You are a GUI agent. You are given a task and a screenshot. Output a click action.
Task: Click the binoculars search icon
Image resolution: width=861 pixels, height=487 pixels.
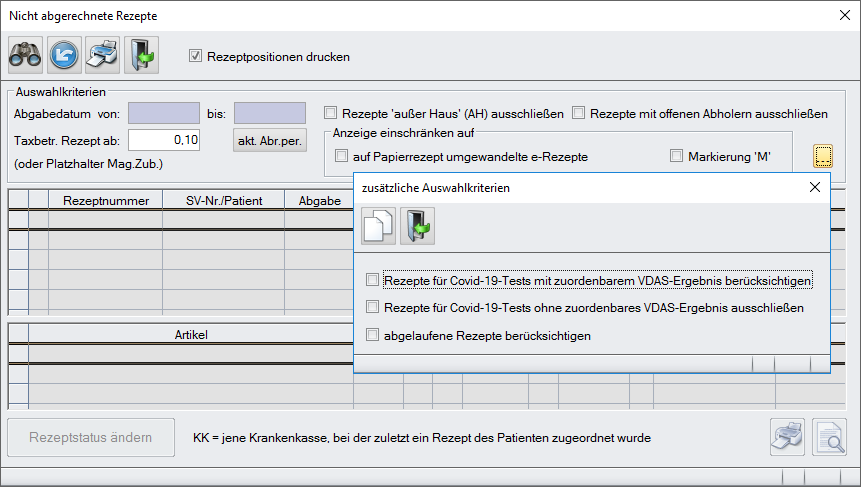(x=25, y=56)
